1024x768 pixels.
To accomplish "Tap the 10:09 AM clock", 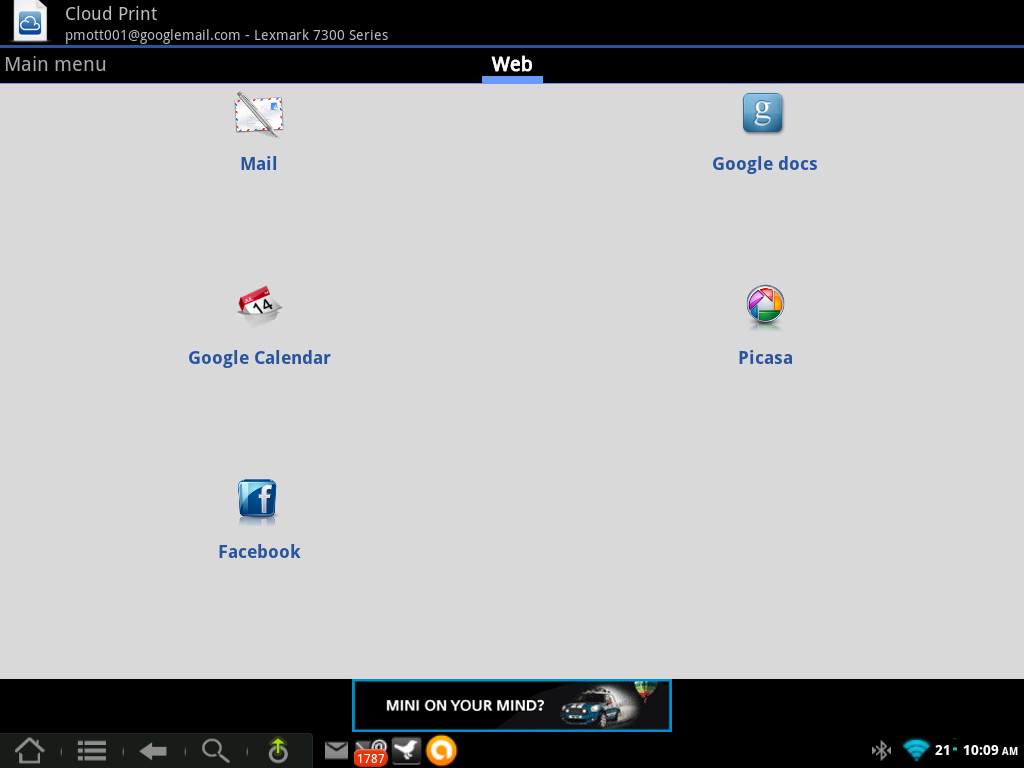I will coord(990,750).
